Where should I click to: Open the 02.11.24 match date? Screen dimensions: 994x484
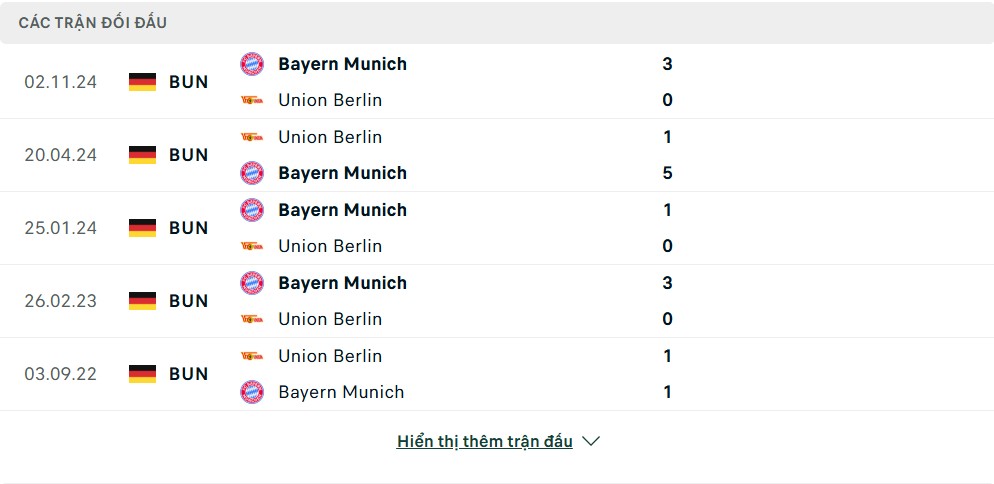61,82
